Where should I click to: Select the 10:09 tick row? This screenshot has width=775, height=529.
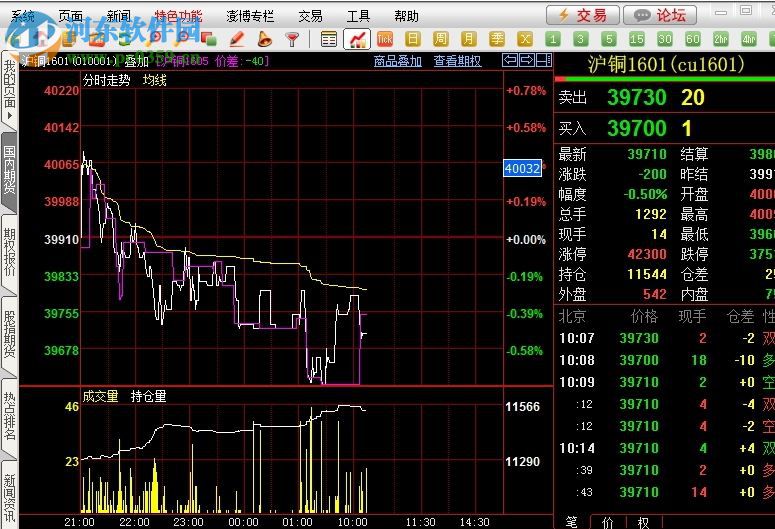(664, 382)
